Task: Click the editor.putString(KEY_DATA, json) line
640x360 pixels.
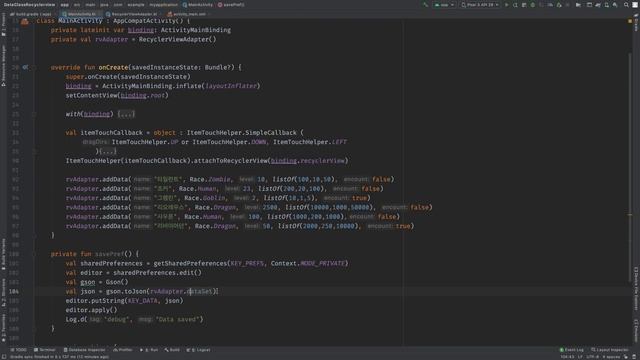Action: coord(124,300)
